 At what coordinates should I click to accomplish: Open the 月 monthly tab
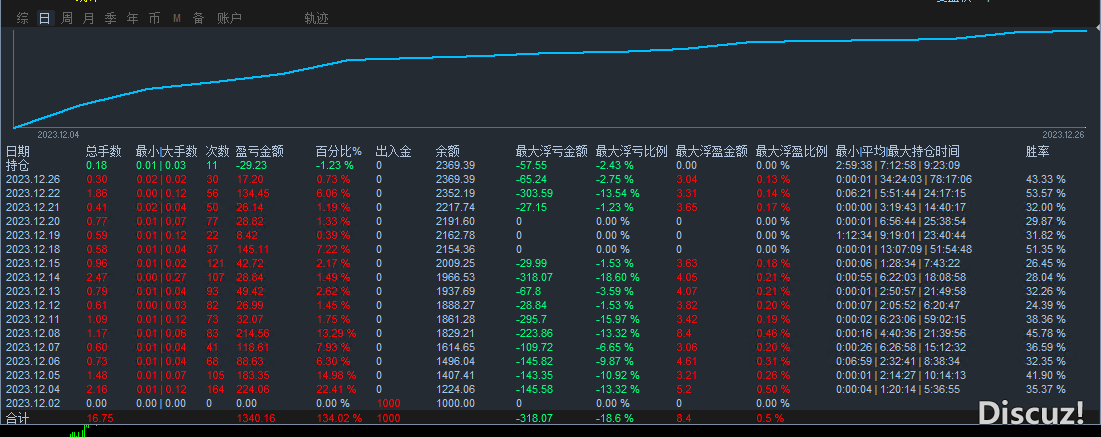[88, 18]
